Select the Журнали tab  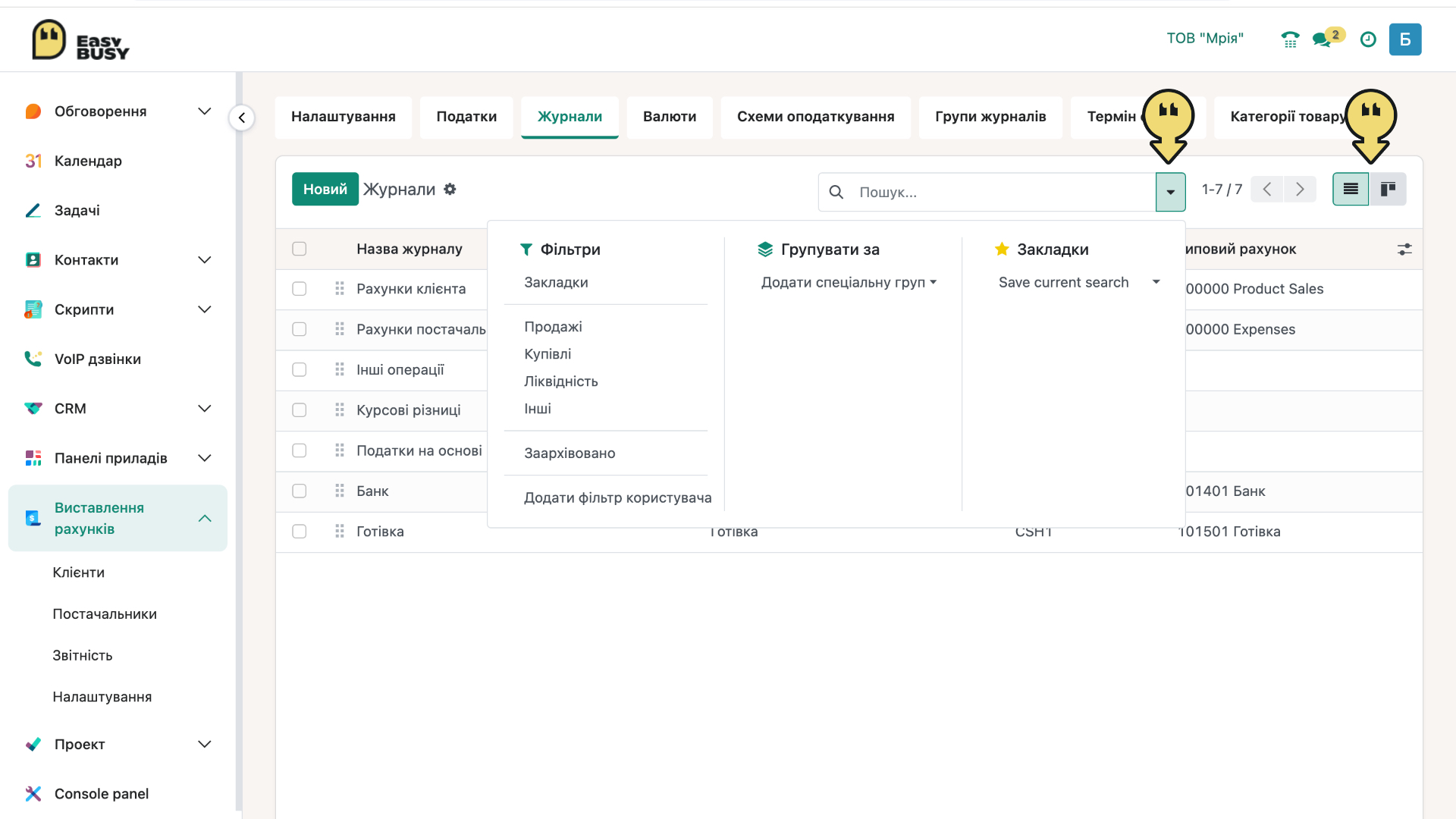coord(570,117)
